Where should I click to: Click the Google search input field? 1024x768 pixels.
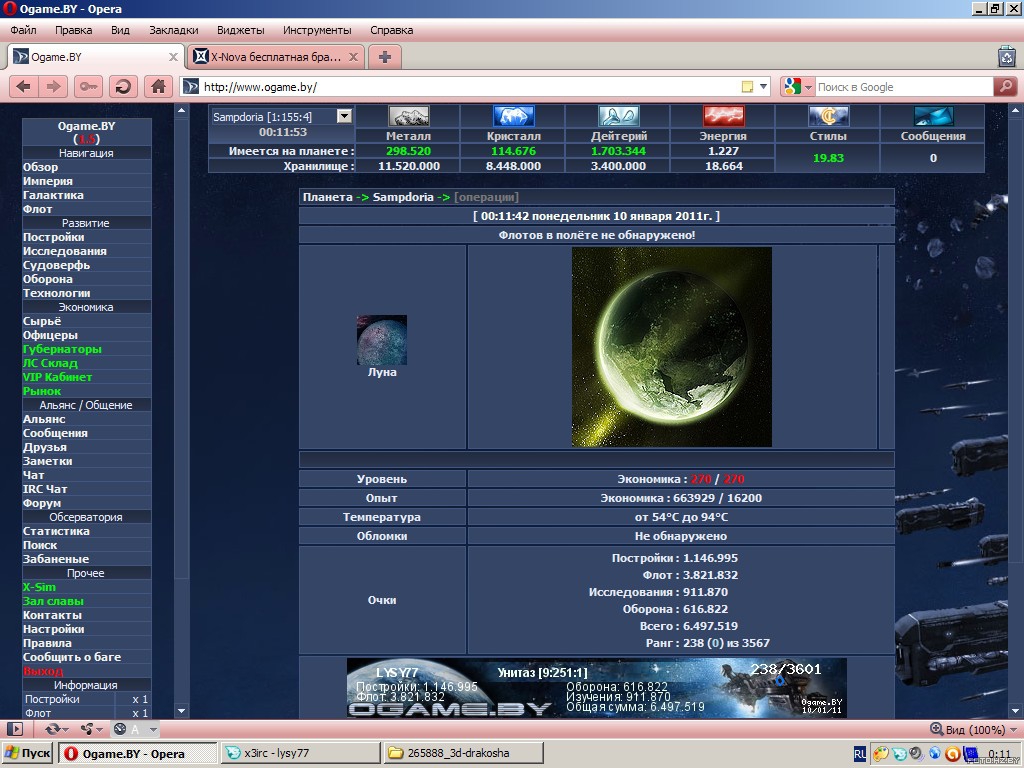(x=904, y=86)
